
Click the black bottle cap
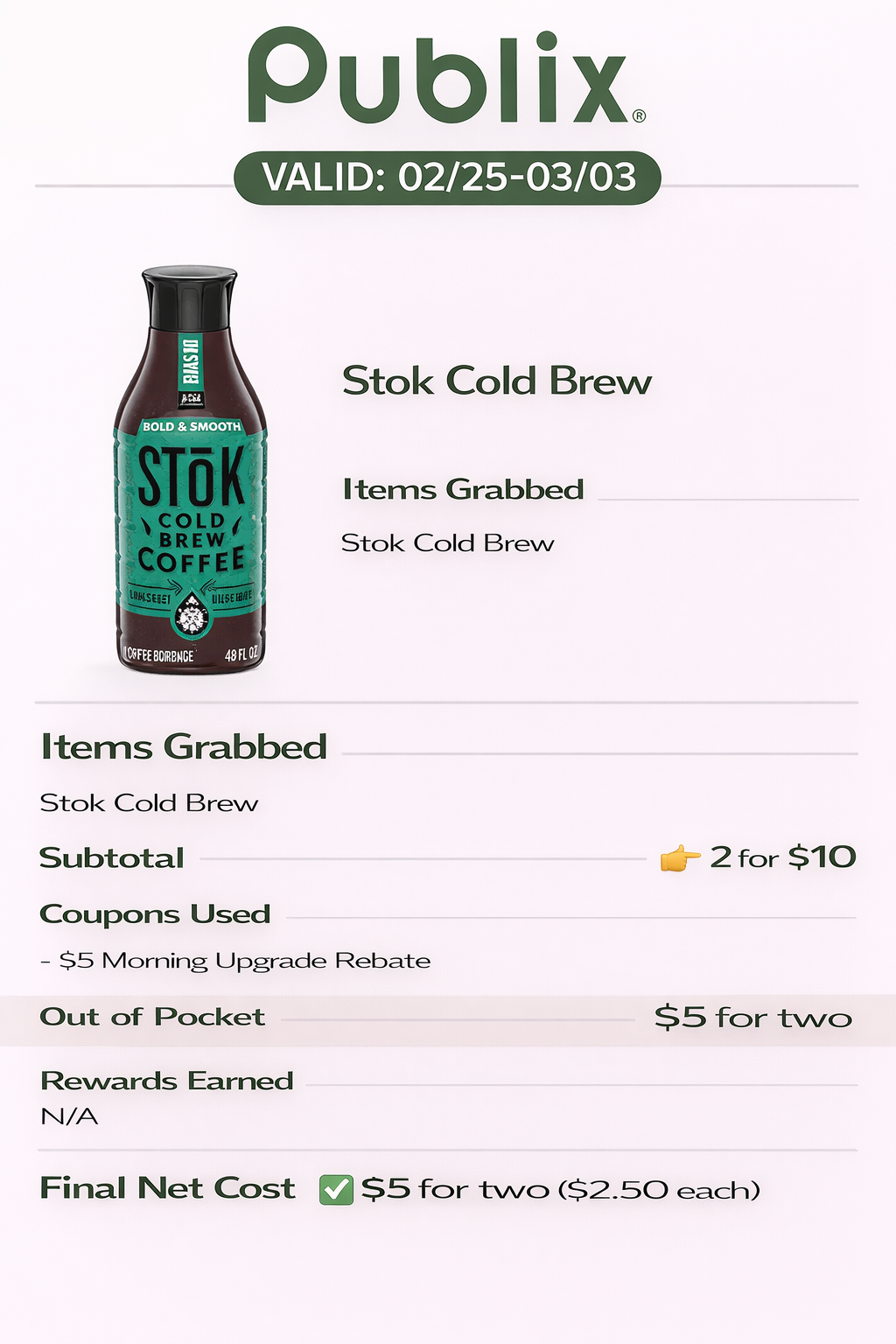(x=190, y=297)
